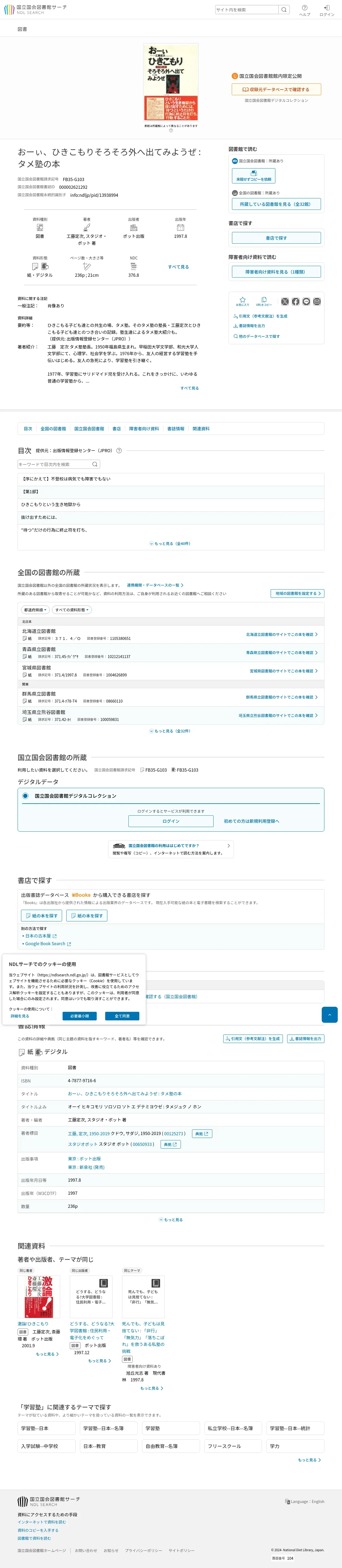Switch to 国立国会図書館 tab
Viewport: 342px width, 1568px height.
pos(89,428)
